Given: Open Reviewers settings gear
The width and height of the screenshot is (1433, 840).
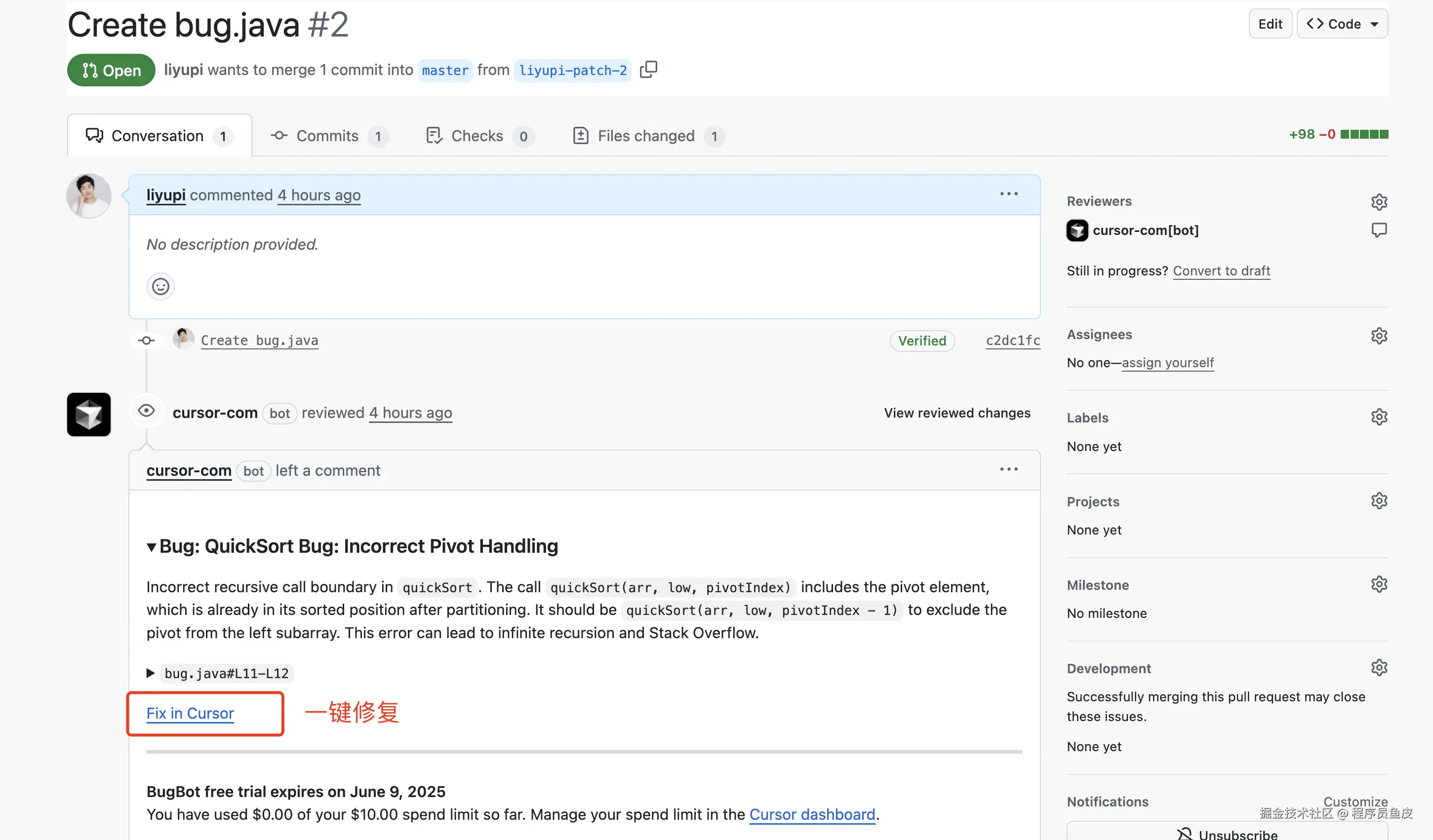Looking at the screenshot, I should point(1379,202).
